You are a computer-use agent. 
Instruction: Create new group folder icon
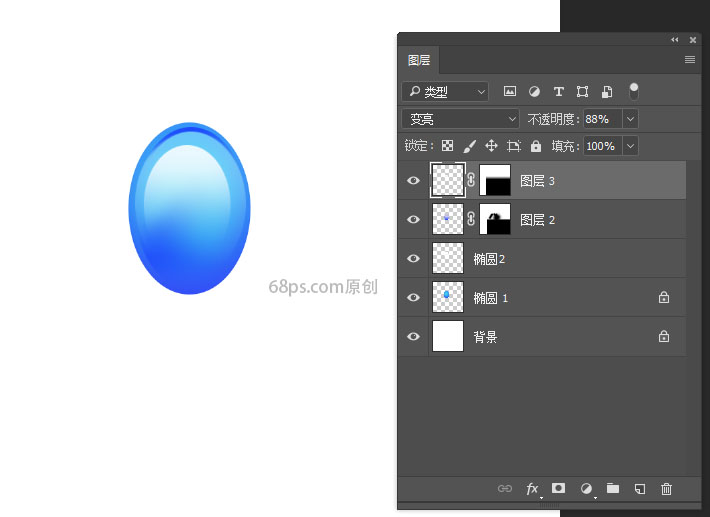[613, 488]
